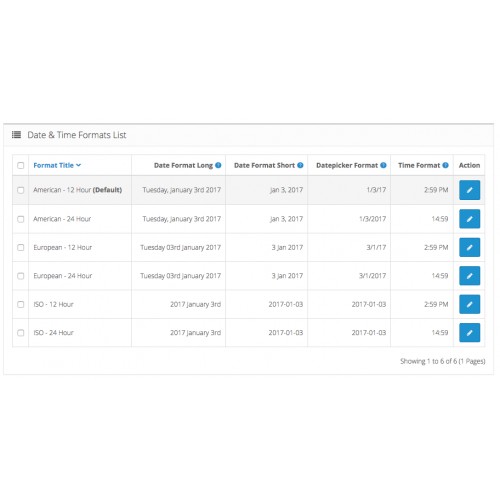Screen dimensions: 500x500
Task: Check the American - 24 Hour row checkbox
Action: pos(21,219)
